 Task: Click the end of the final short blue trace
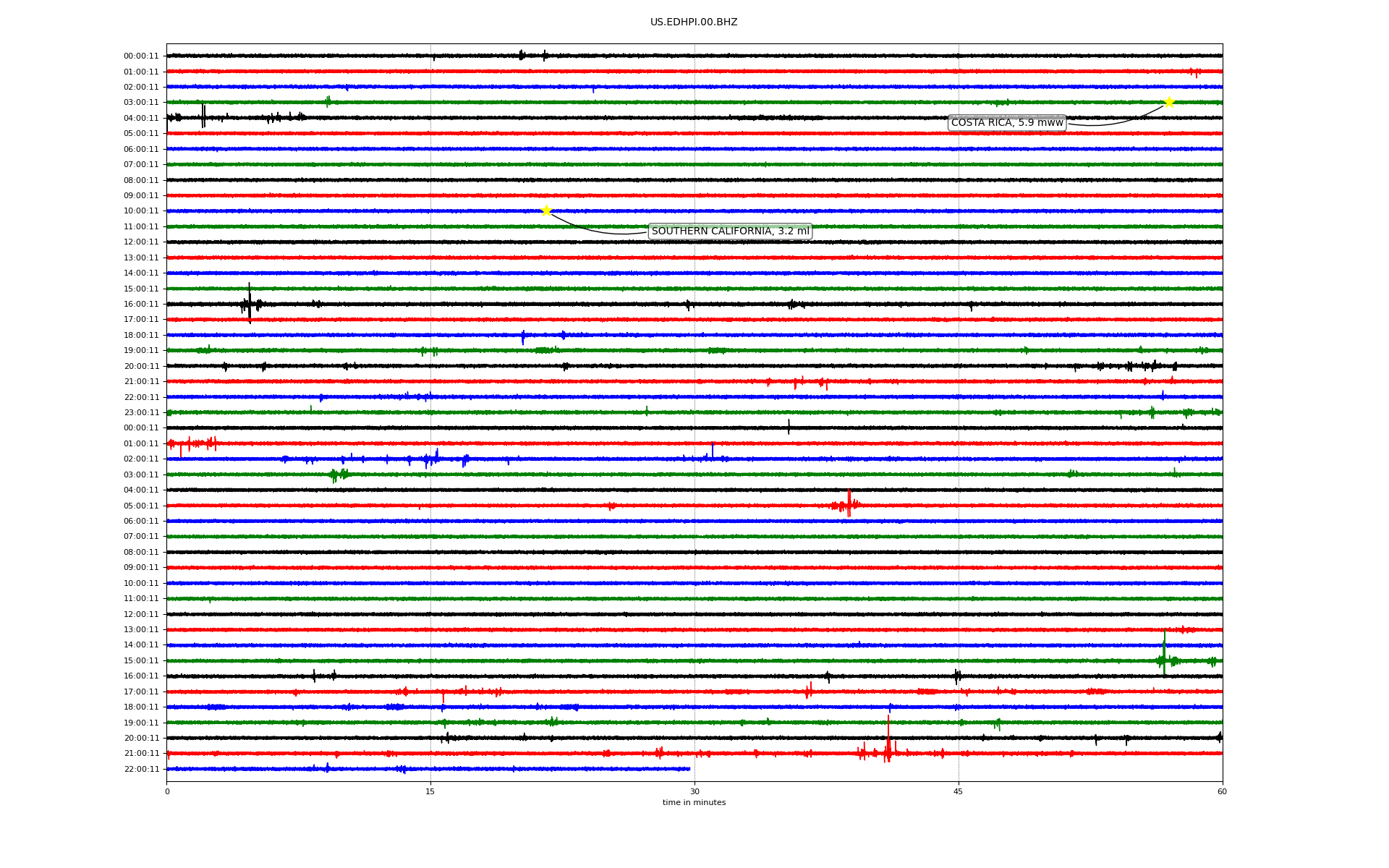click(x=689, y=769)
